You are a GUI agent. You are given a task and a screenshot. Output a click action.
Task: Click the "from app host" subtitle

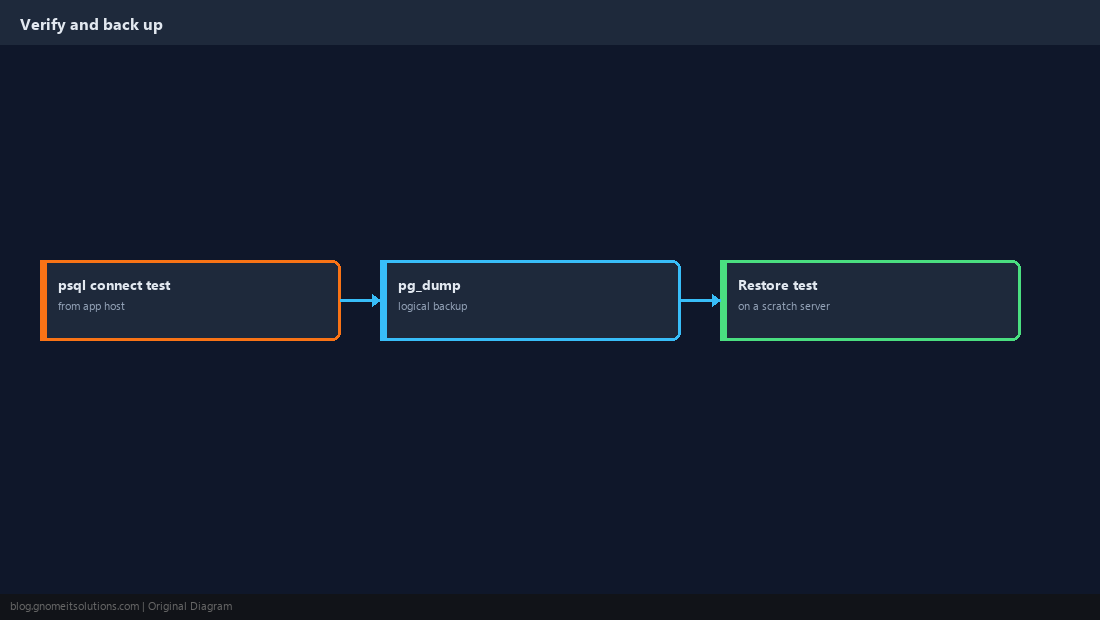(x=91, y=306)
